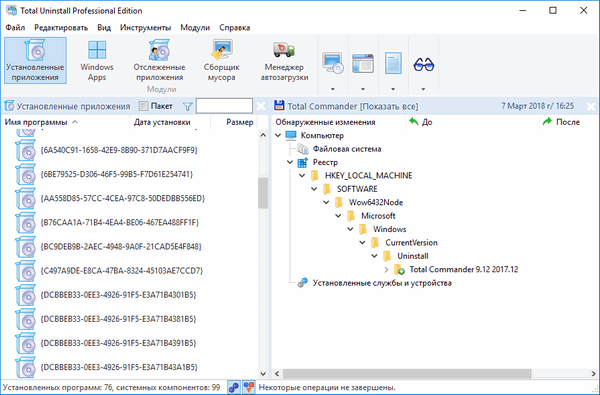Select program {C497A9DE-E8CA-47BA-8324-45103AE7CCD7}
The width and height of the screenshot is (600, 395).
(121, 271)
